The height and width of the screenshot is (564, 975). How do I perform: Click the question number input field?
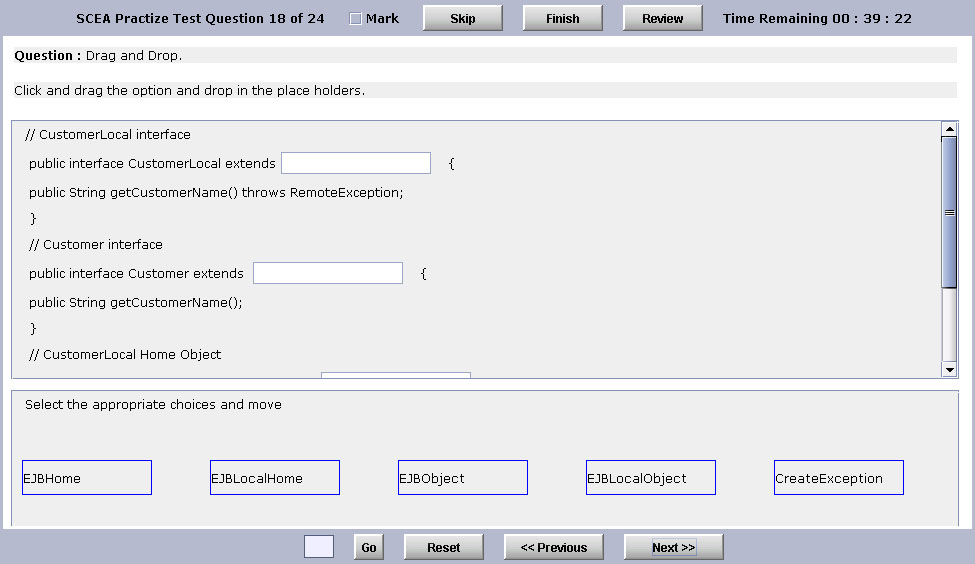(319, 547)
